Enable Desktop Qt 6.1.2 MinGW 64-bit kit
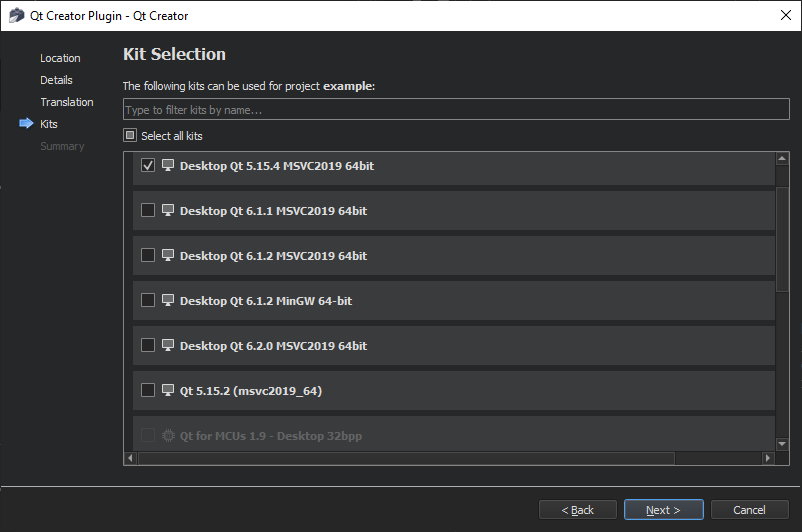 point(148,300)
